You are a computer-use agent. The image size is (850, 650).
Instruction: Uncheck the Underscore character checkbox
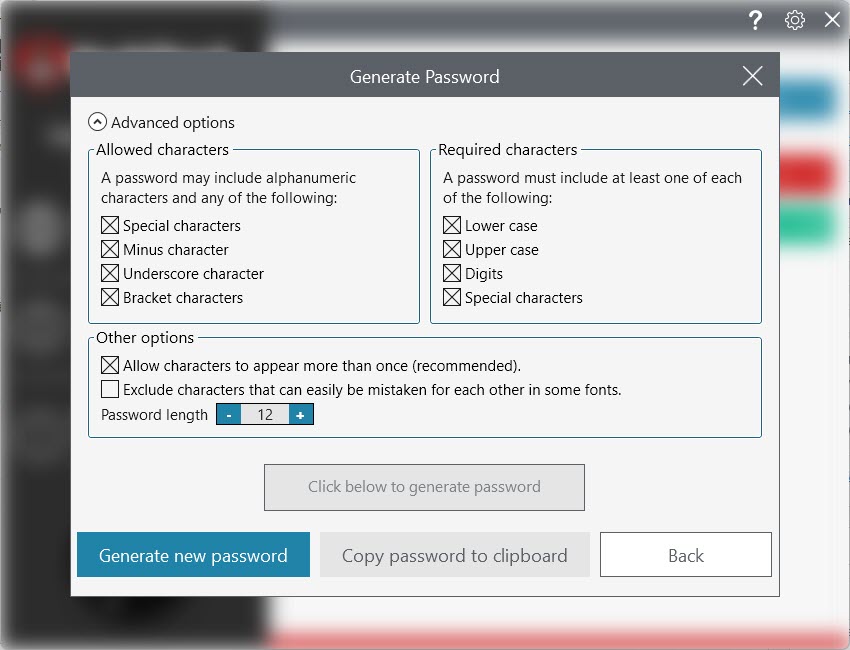(110, 273)
